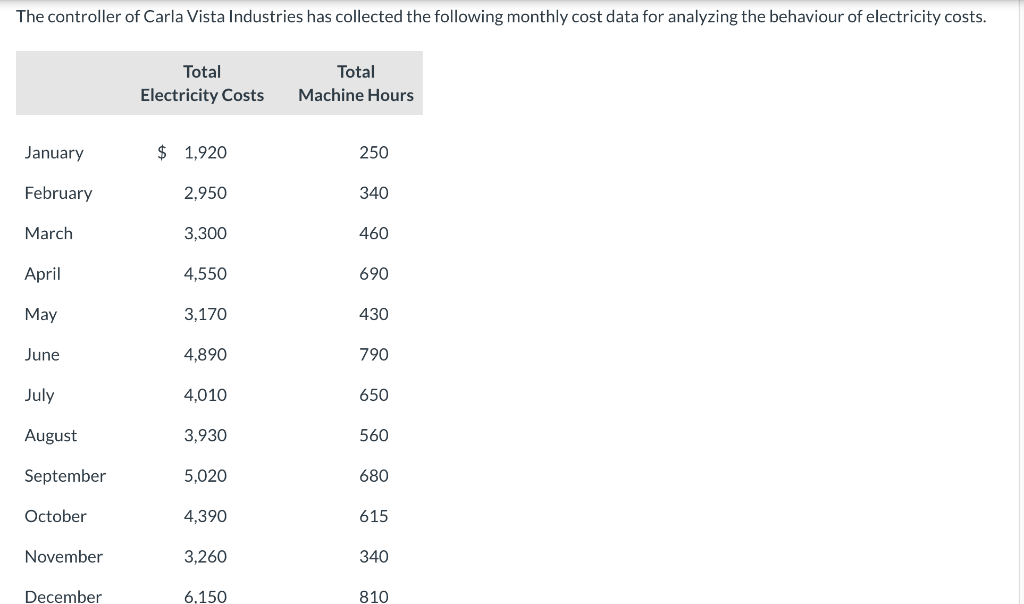
Task: Click the Total Electricity Costs column header
Action: click(x=202, y=83)
